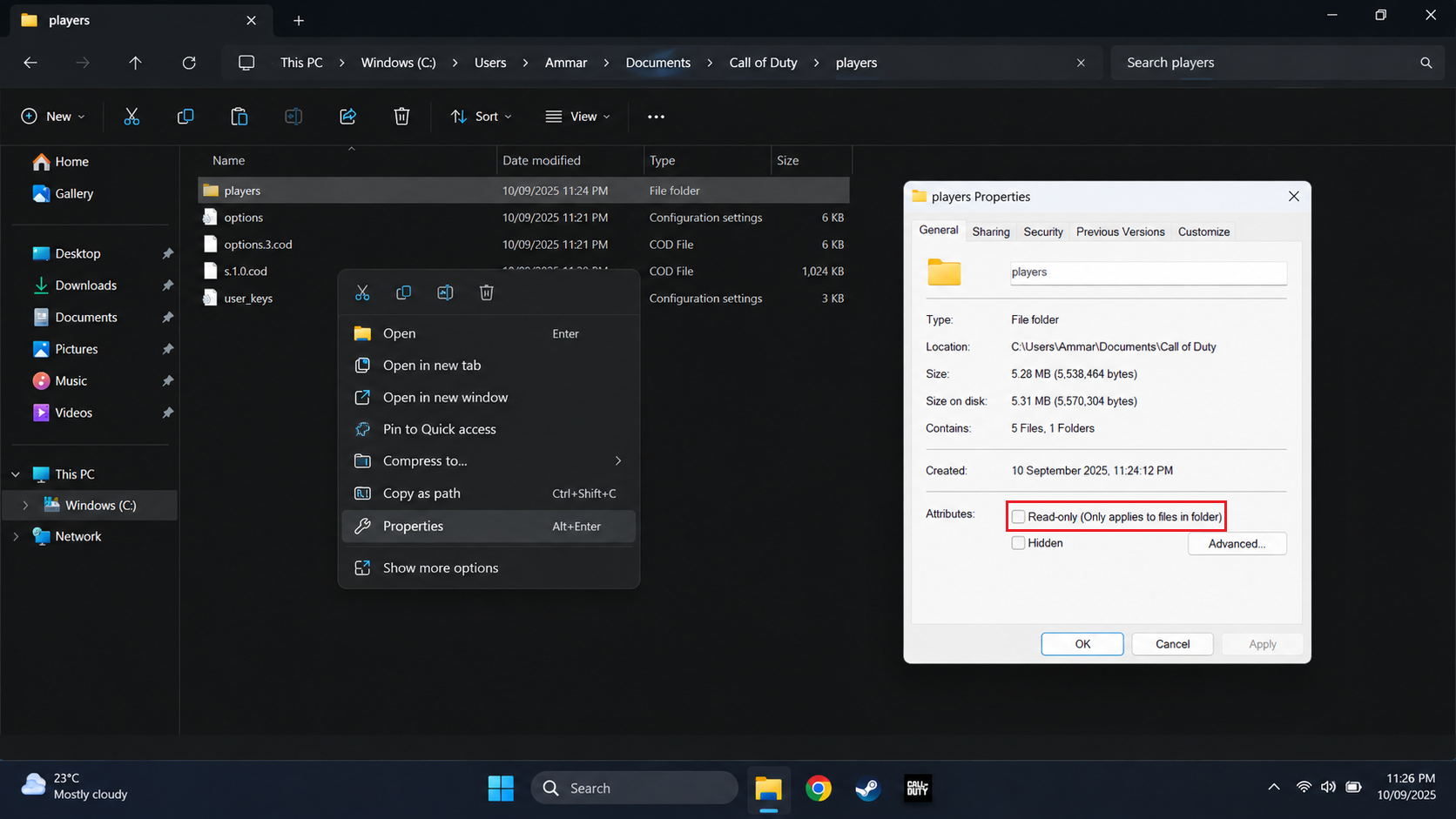The image size is (1456, 819).
Task: Open the View dropdown
Action: (x=577, y=117)
